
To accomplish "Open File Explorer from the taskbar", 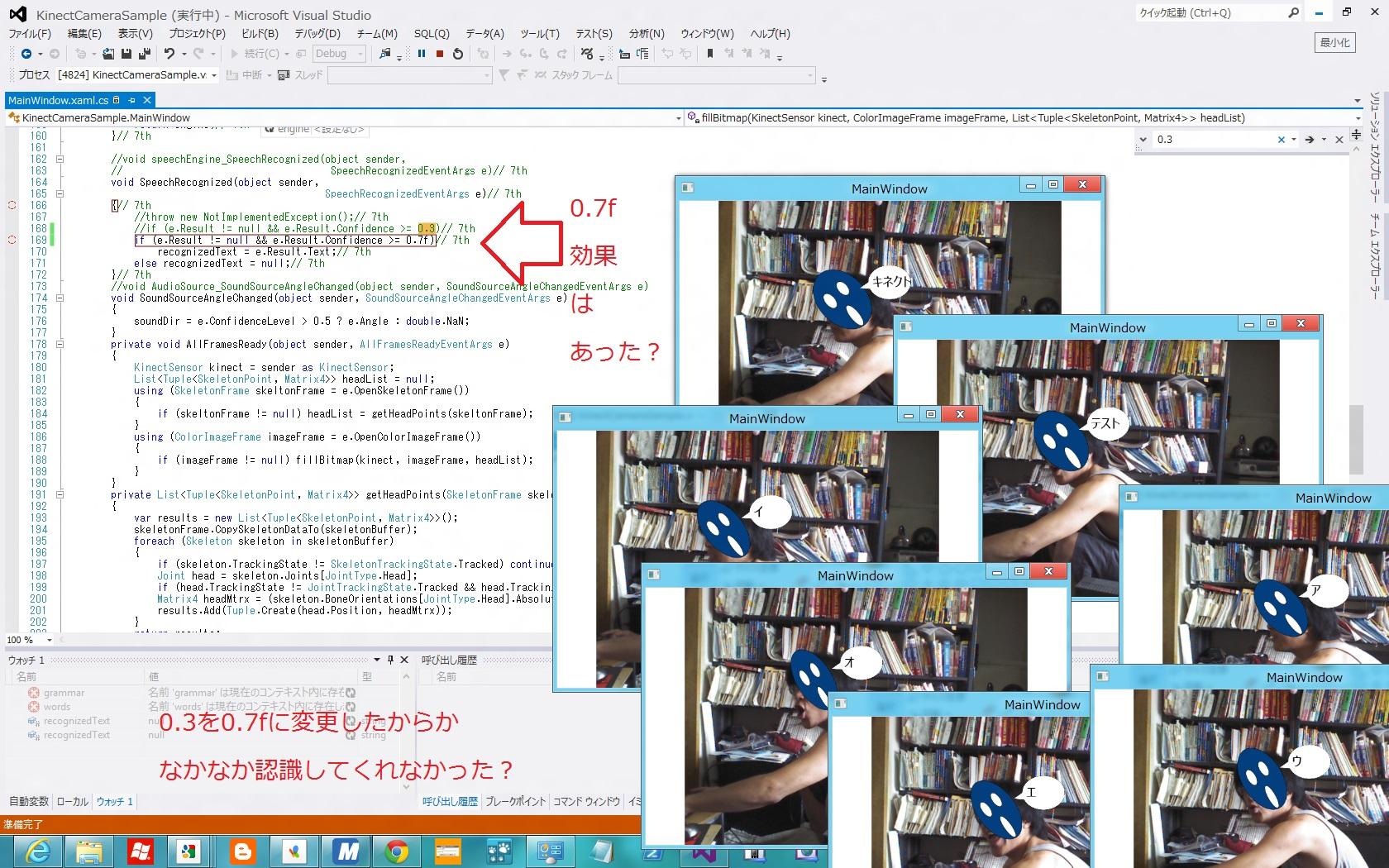I will 89,851.
